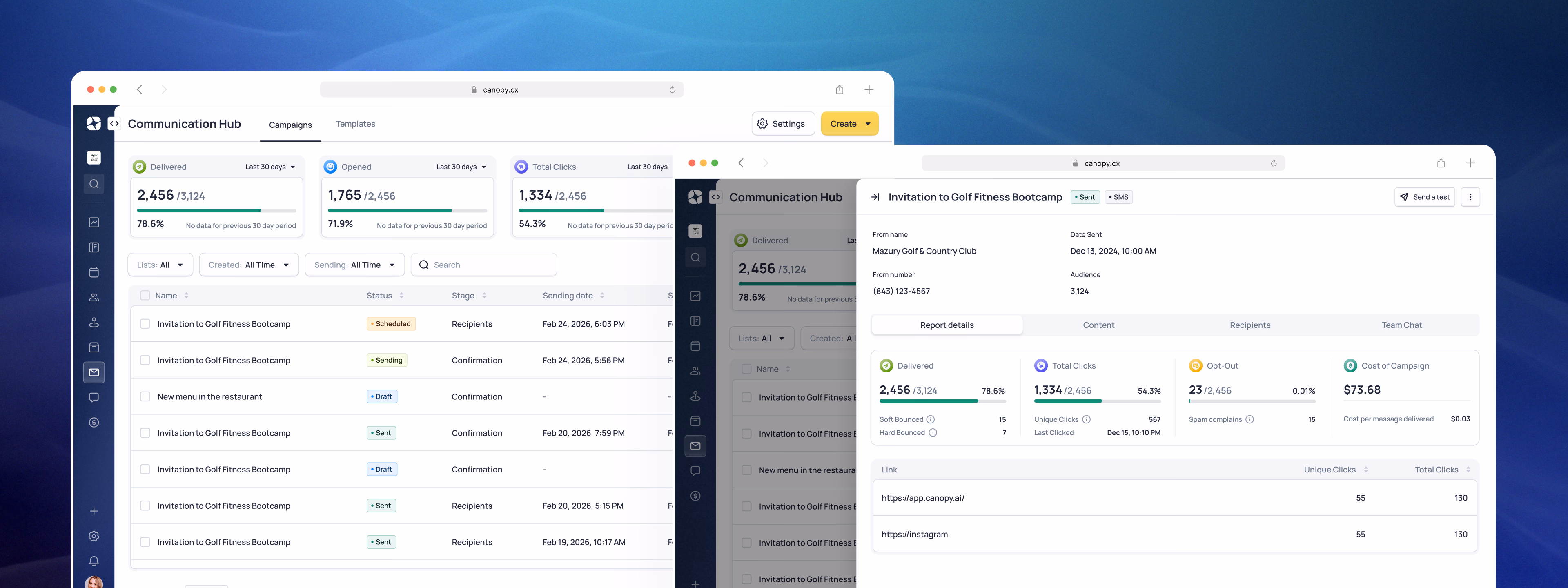Open three-dot more options menu
The image size is (1568, 588).
click(x=1470, y=197)
